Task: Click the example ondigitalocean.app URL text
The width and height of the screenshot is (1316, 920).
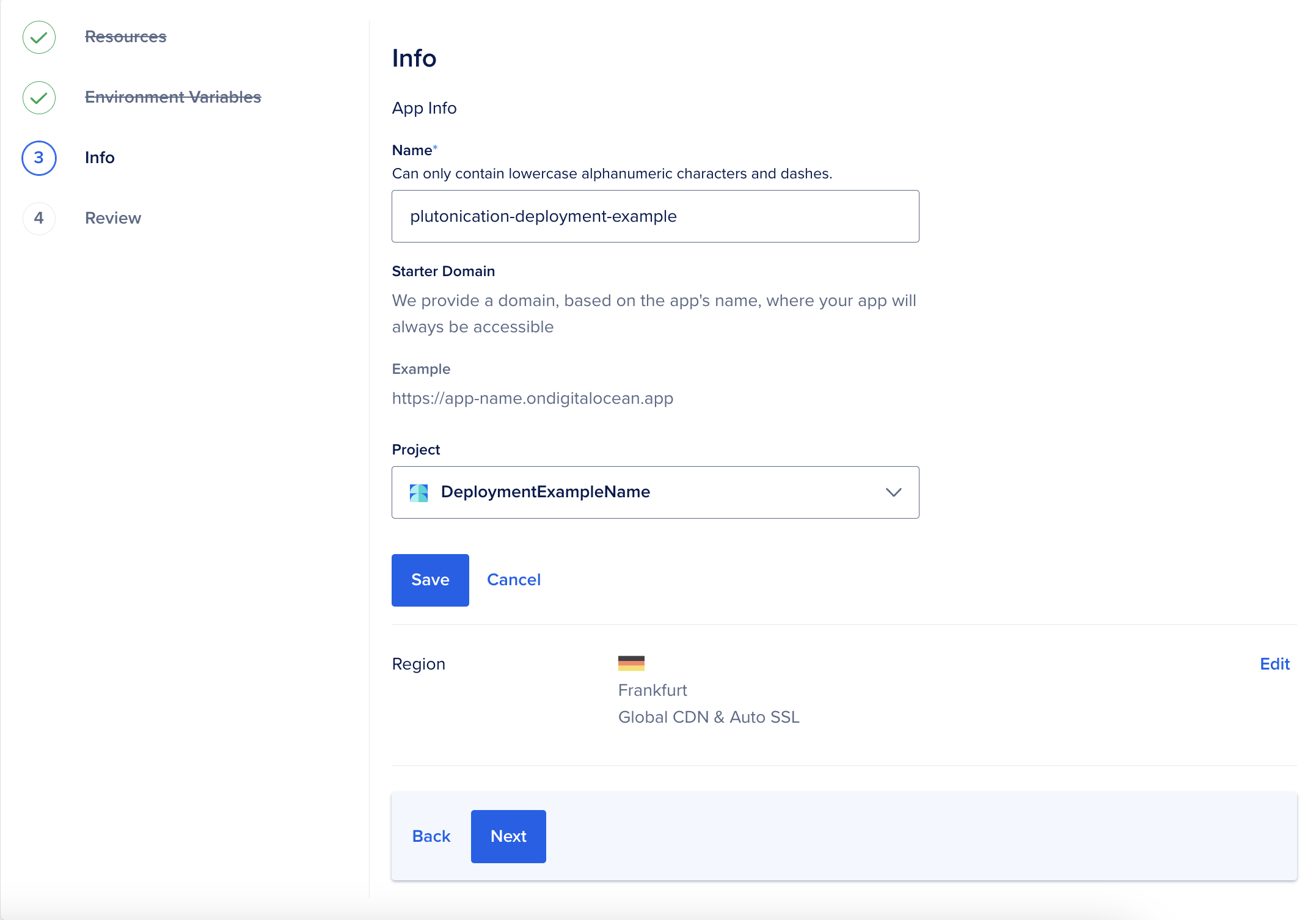Action: click(x=532, y=398)
